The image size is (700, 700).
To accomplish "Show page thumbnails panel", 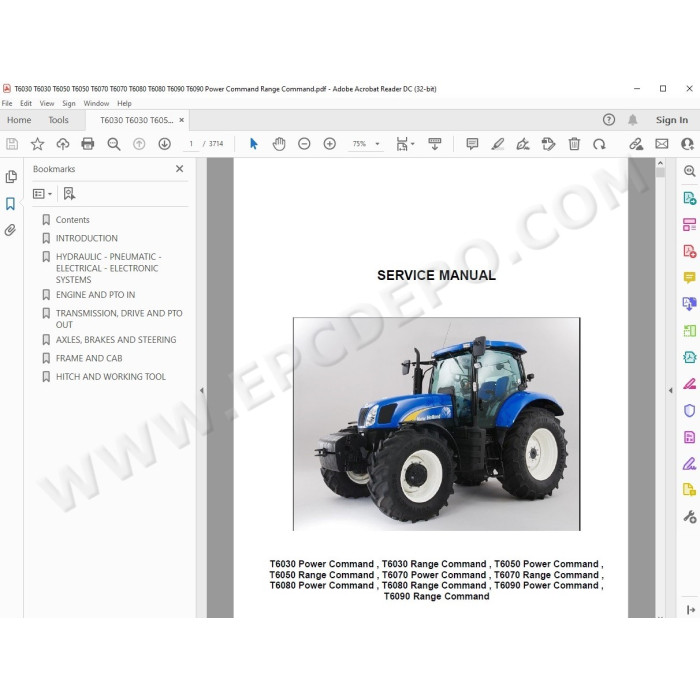I will (x=11, y=177).
